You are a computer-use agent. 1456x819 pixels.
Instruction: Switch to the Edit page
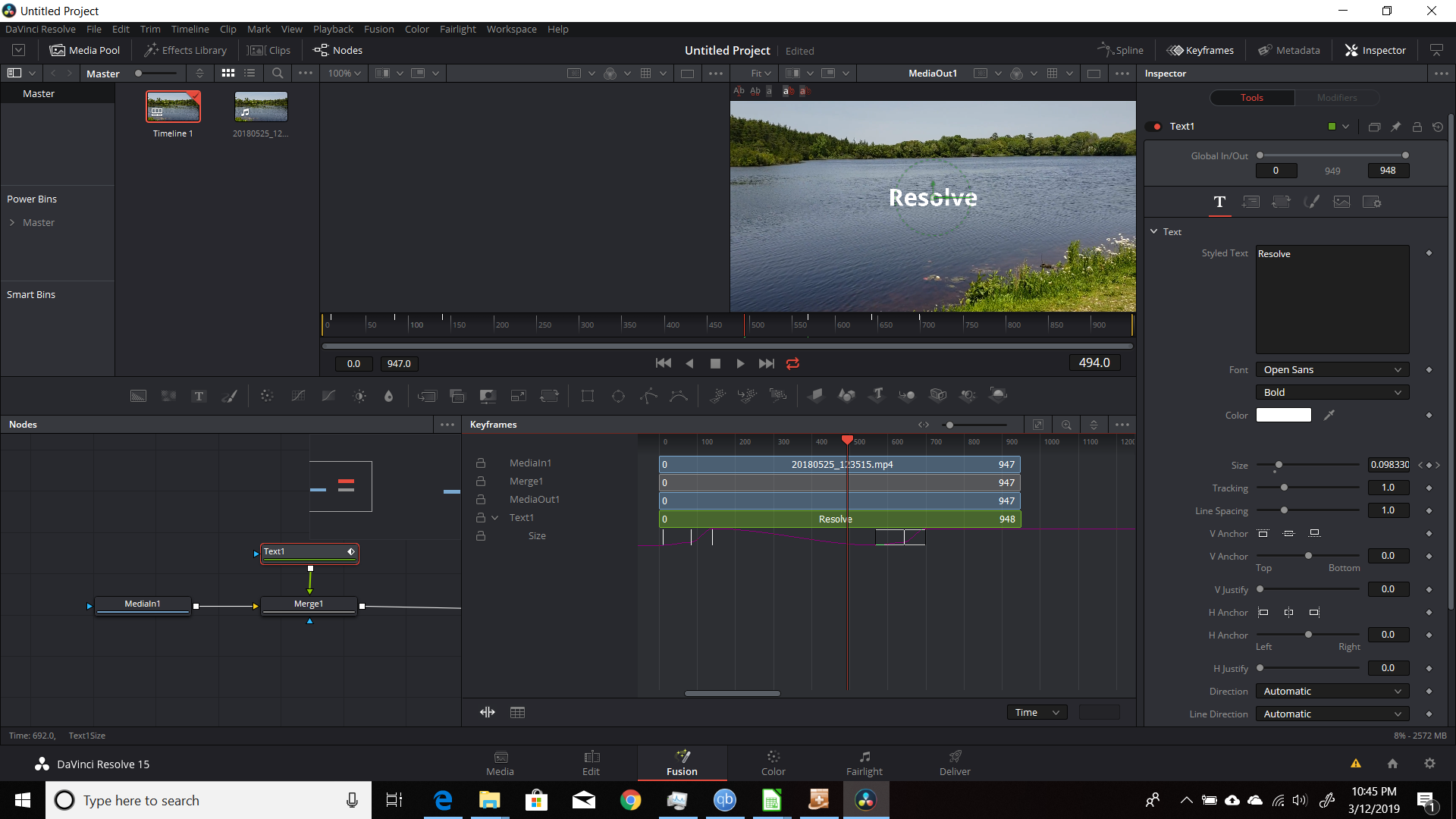pos(591,763)
